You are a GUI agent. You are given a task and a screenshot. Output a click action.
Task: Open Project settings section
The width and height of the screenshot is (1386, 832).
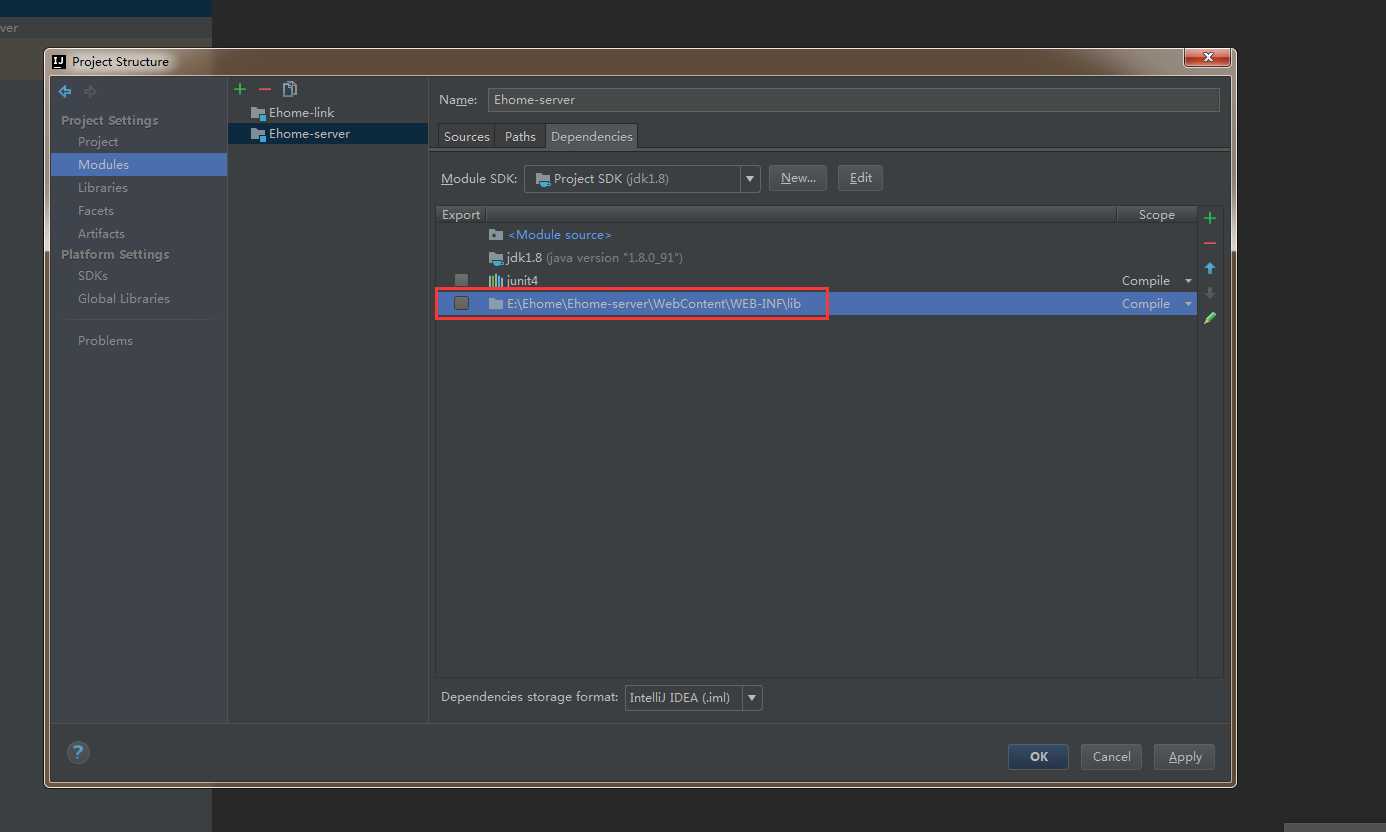pos(98,142)
